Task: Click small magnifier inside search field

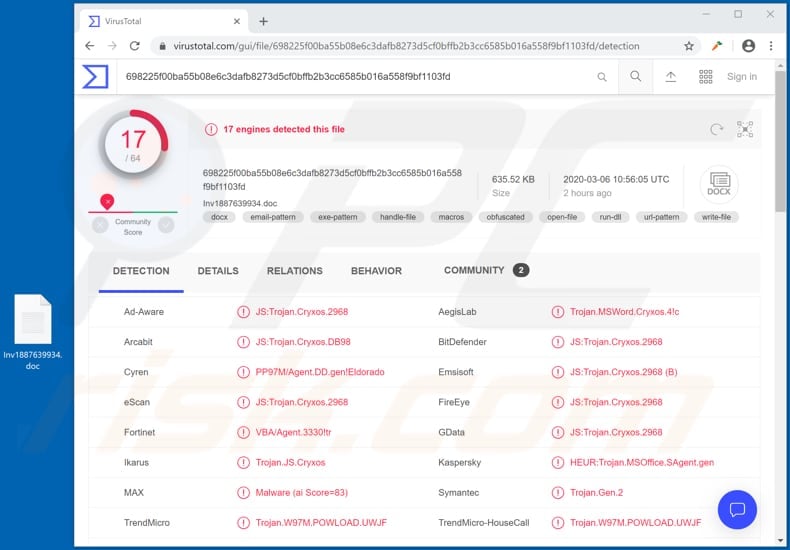Action: coord(602,77)
